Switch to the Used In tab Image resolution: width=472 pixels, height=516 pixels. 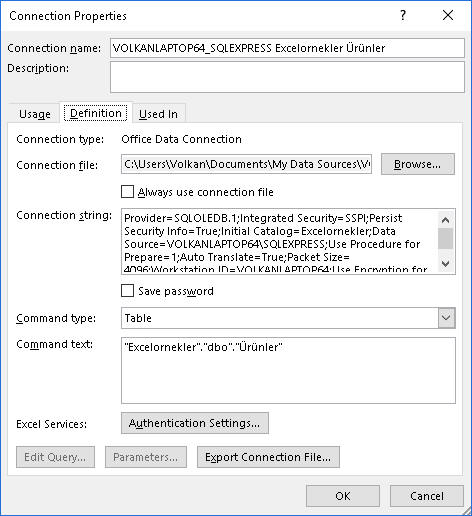pyautogui.click(x=158, y=114)
